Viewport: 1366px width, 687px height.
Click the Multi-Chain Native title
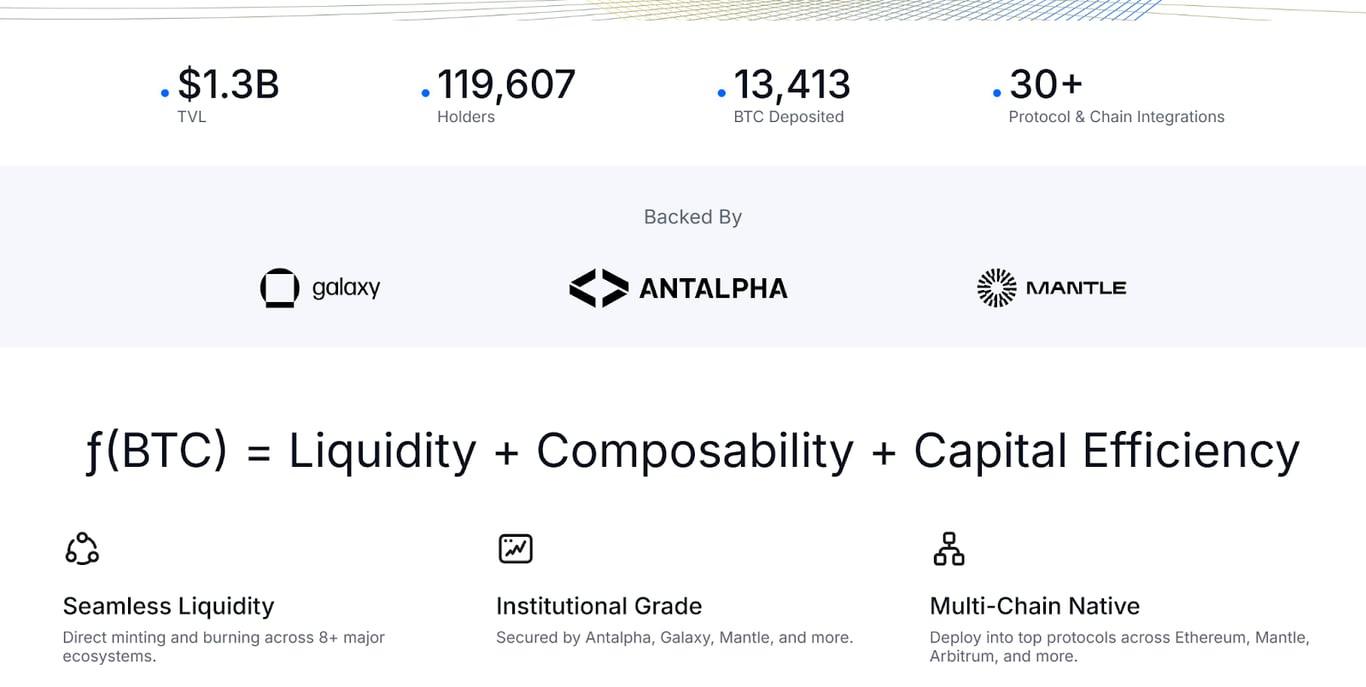[x=1035, y=606]
